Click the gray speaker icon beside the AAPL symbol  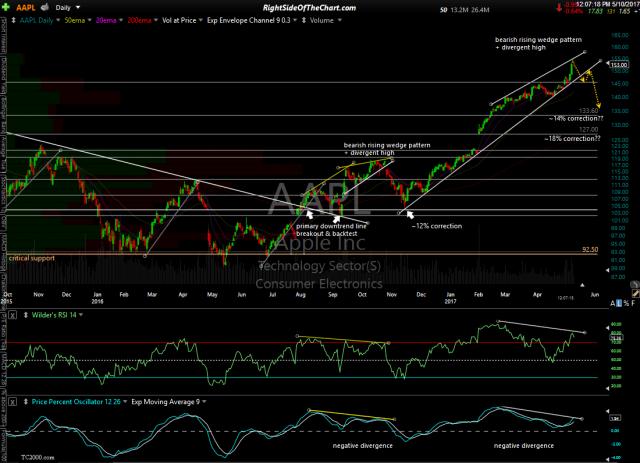click(x=45, y=7)
